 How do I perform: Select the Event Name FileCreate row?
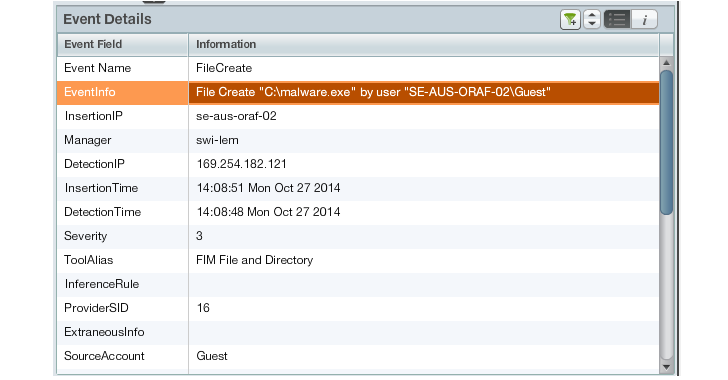coord(358,68)
